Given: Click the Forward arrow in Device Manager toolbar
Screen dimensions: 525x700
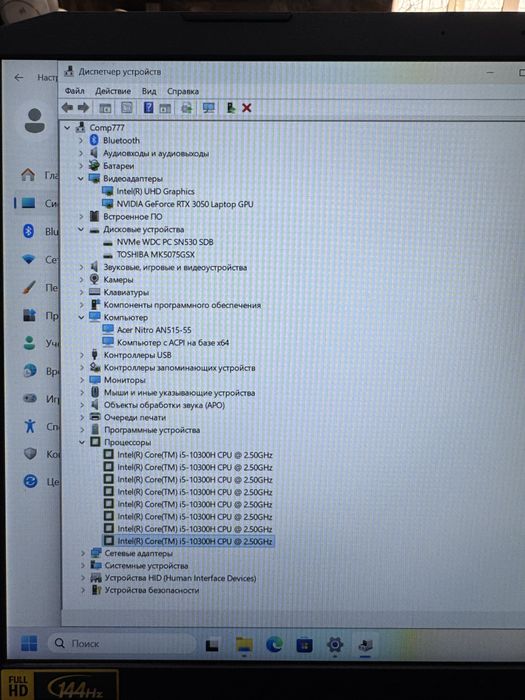Looking at the screenshot, I should pyautogui.click(x=83, y=108).
